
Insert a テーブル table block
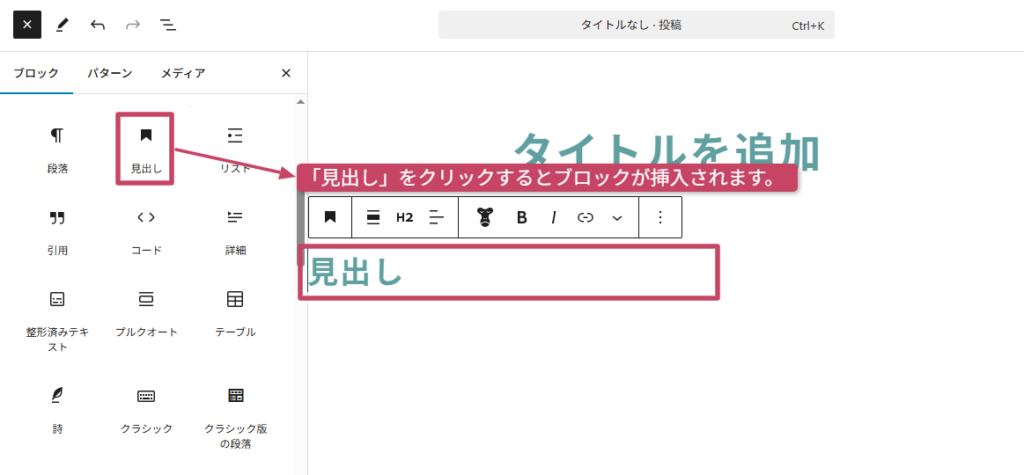[x=235, y=314]
